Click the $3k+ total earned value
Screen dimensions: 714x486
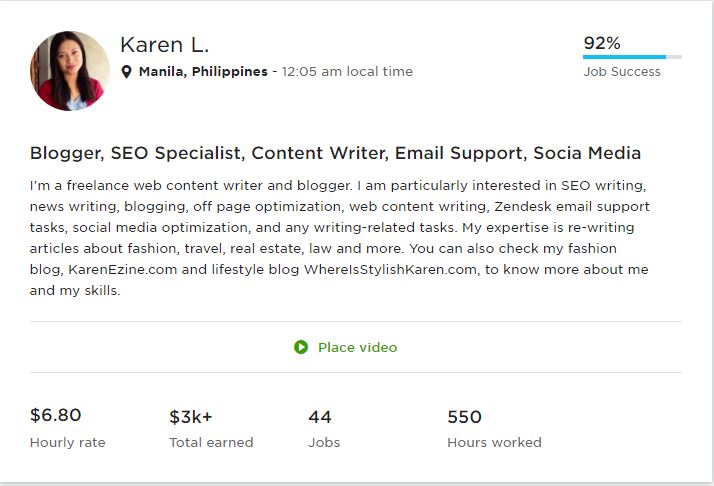point(191,416)
